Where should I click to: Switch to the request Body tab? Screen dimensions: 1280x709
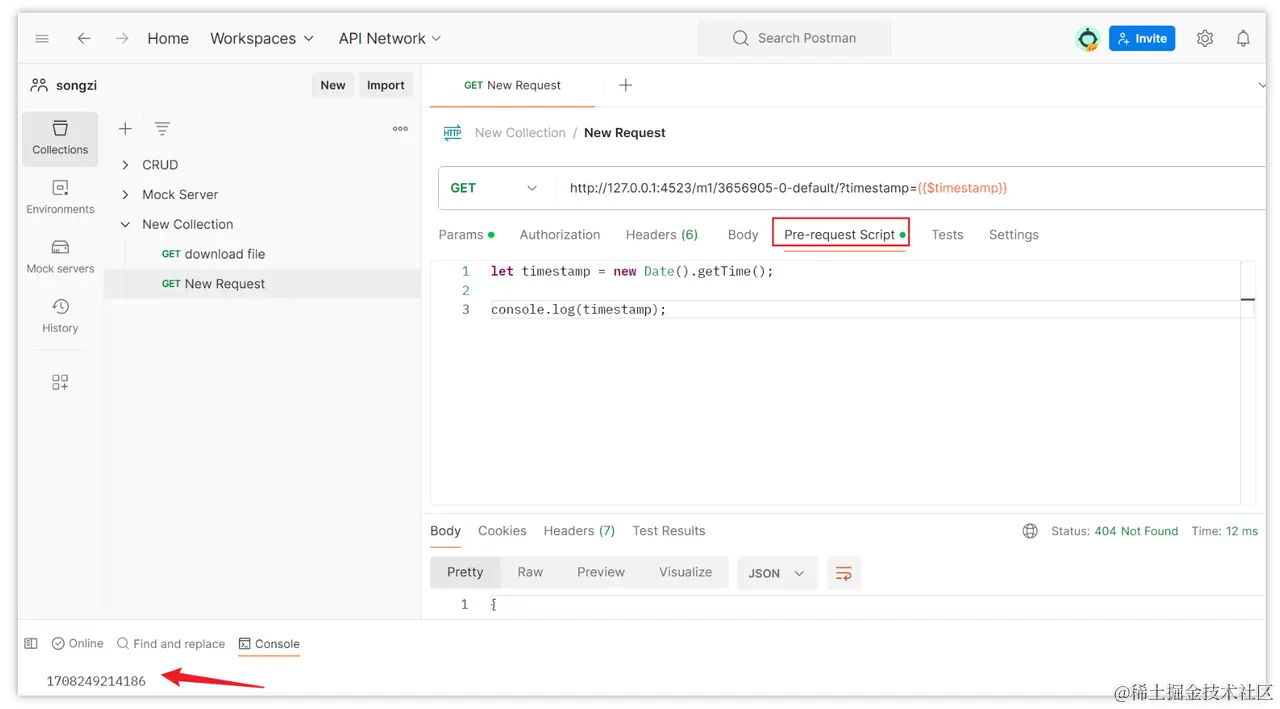tap(743, 234)
